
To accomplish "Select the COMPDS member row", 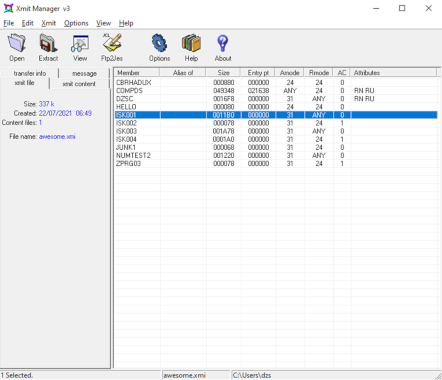I will (276, 91).
